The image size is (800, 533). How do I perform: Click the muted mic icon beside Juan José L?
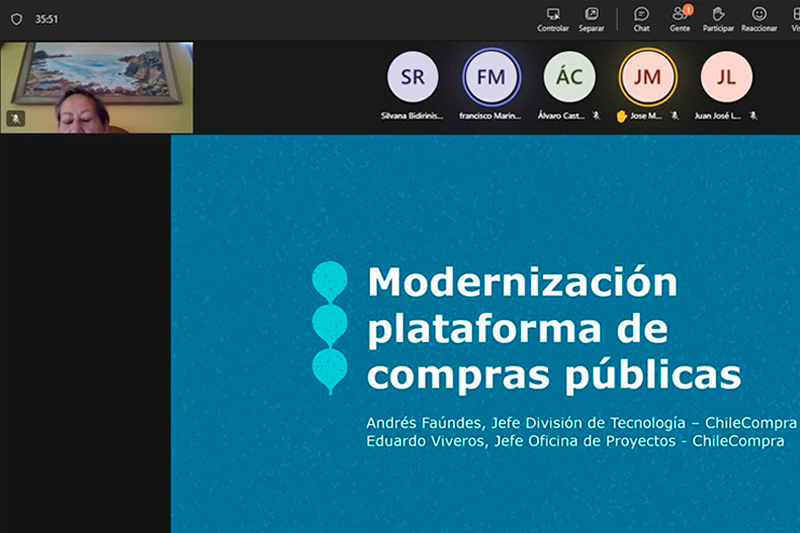(753, 116)
